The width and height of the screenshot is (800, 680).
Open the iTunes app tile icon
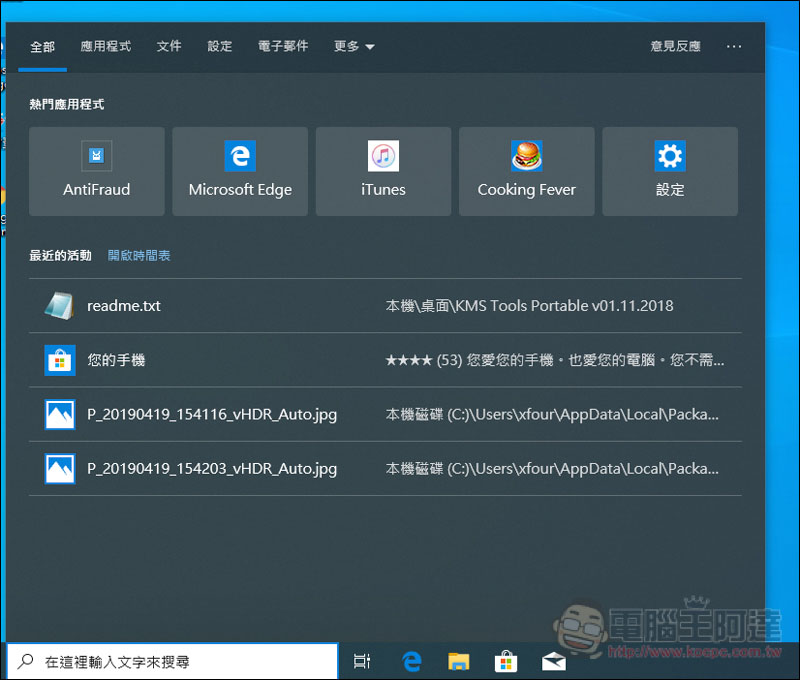pyautogui.click(x=383, y=156)
